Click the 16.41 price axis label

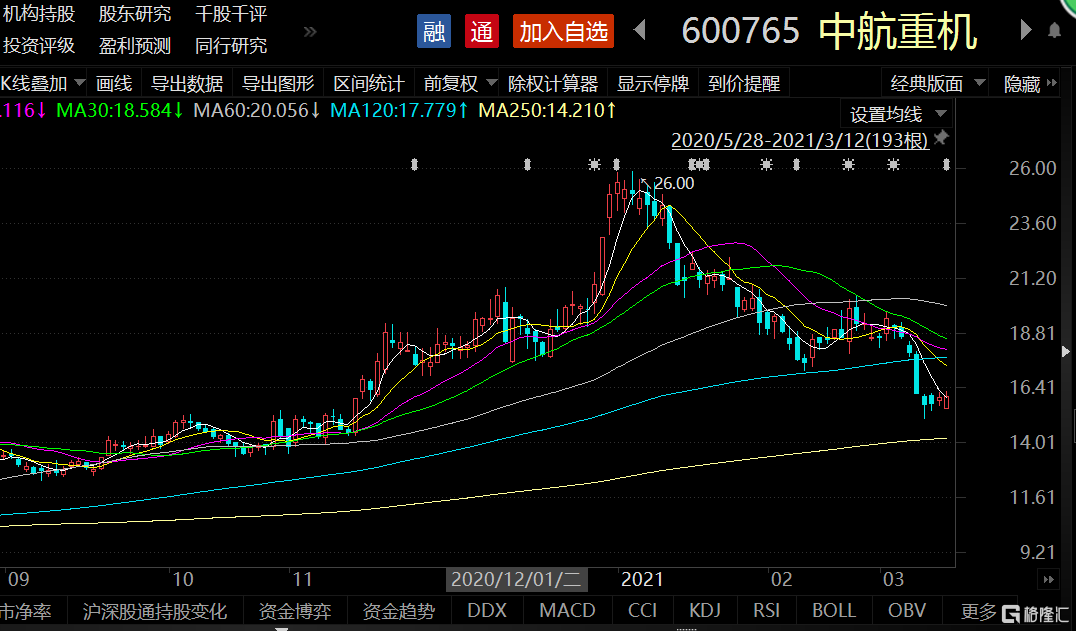tap(1033, 388)
